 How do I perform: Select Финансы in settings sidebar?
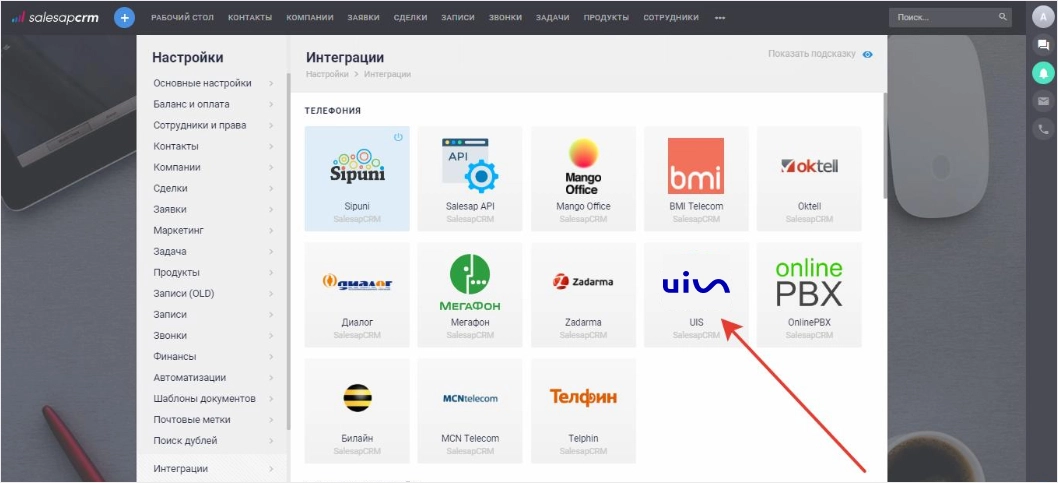click(213, 356)
